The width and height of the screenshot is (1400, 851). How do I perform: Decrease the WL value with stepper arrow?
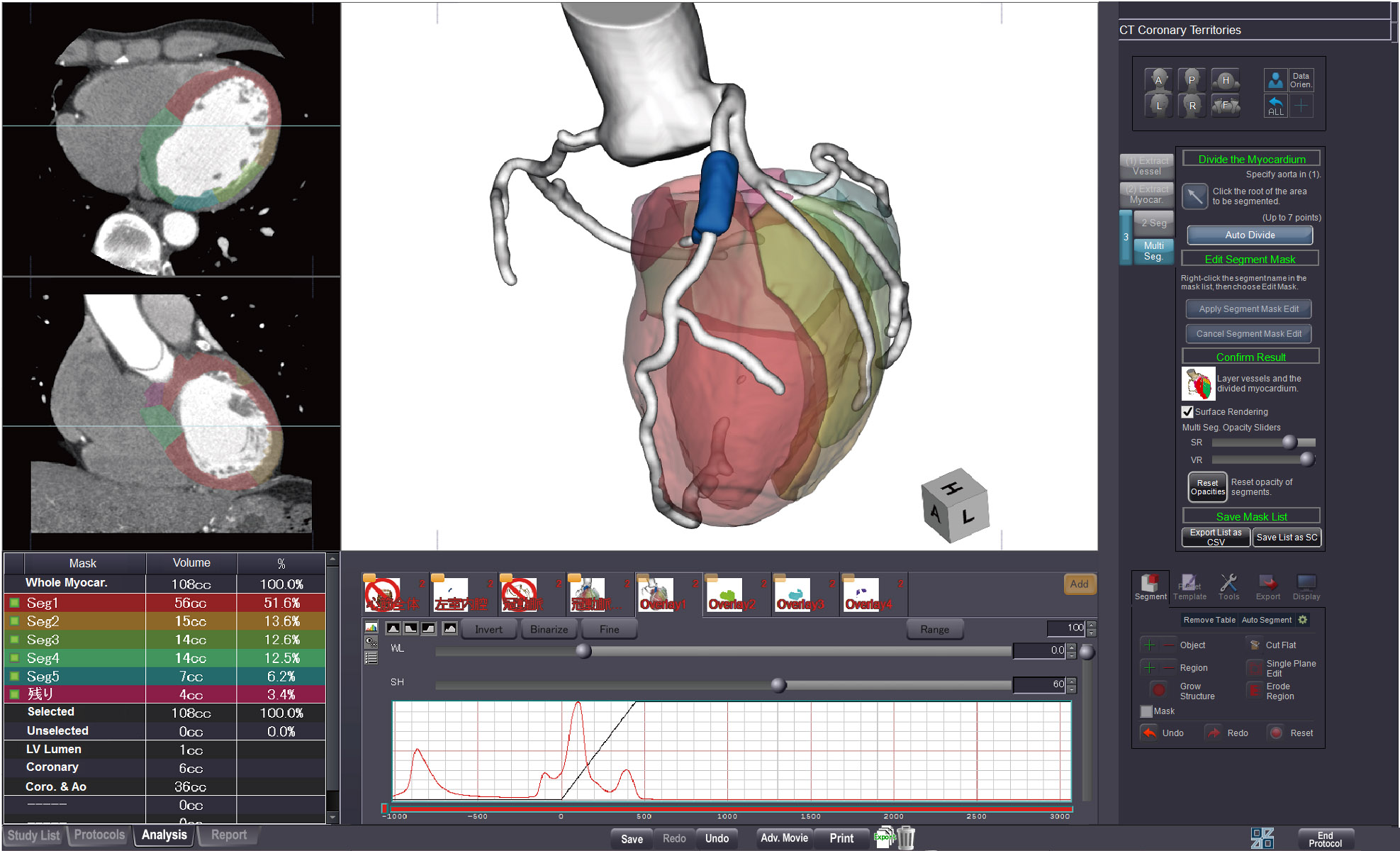click(1072, 654)
